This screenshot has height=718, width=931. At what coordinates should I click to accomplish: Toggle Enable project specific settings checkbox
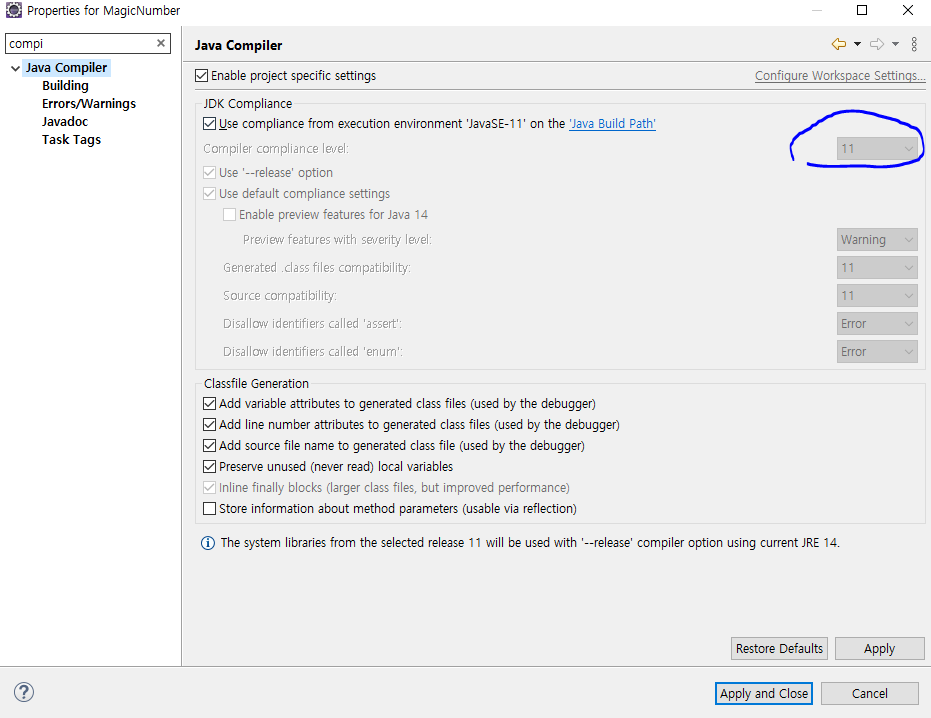pyautogui.click(x=202, y=75)
